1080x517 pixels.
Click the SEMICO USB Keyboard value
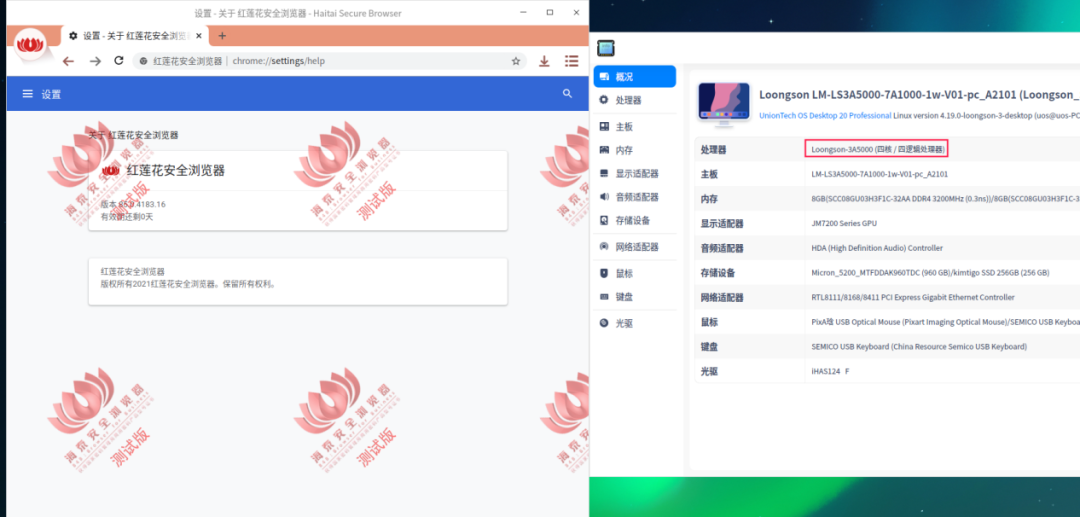click(919, 347)
